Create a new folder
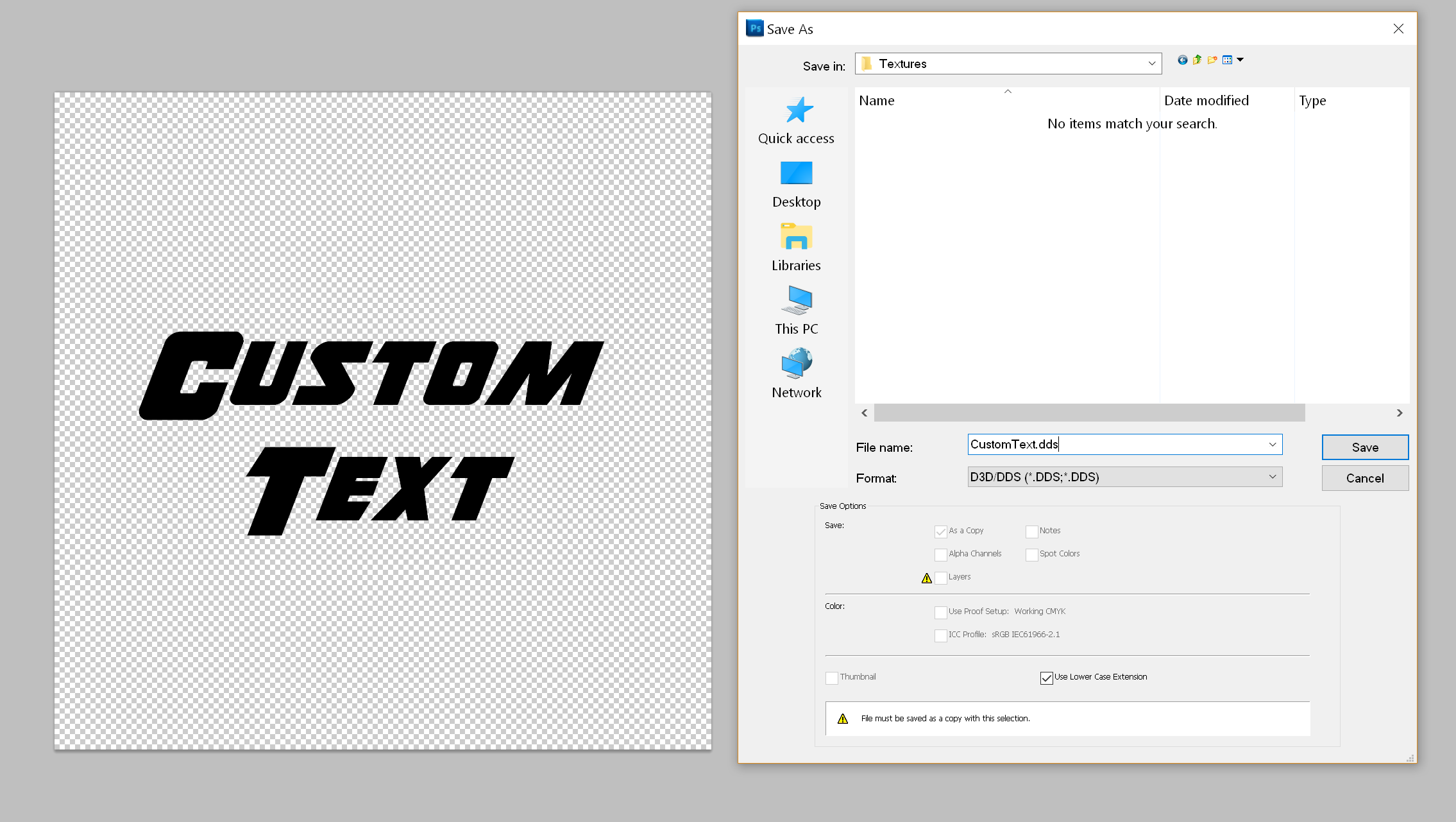This screenshot has width=1456, height=822. tap(1212, 60)
